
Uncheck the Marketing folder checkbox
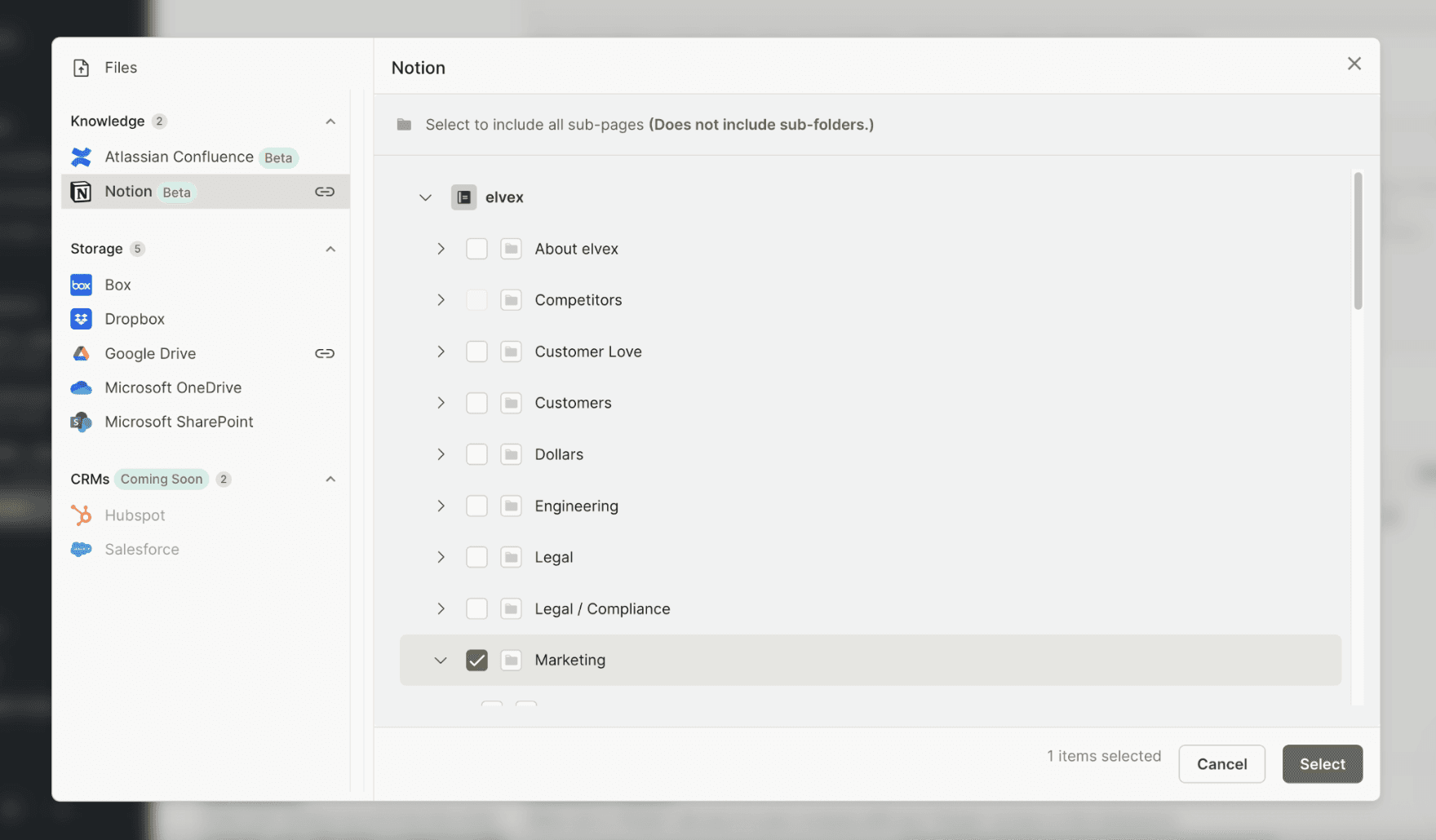(x=476, y=660)
